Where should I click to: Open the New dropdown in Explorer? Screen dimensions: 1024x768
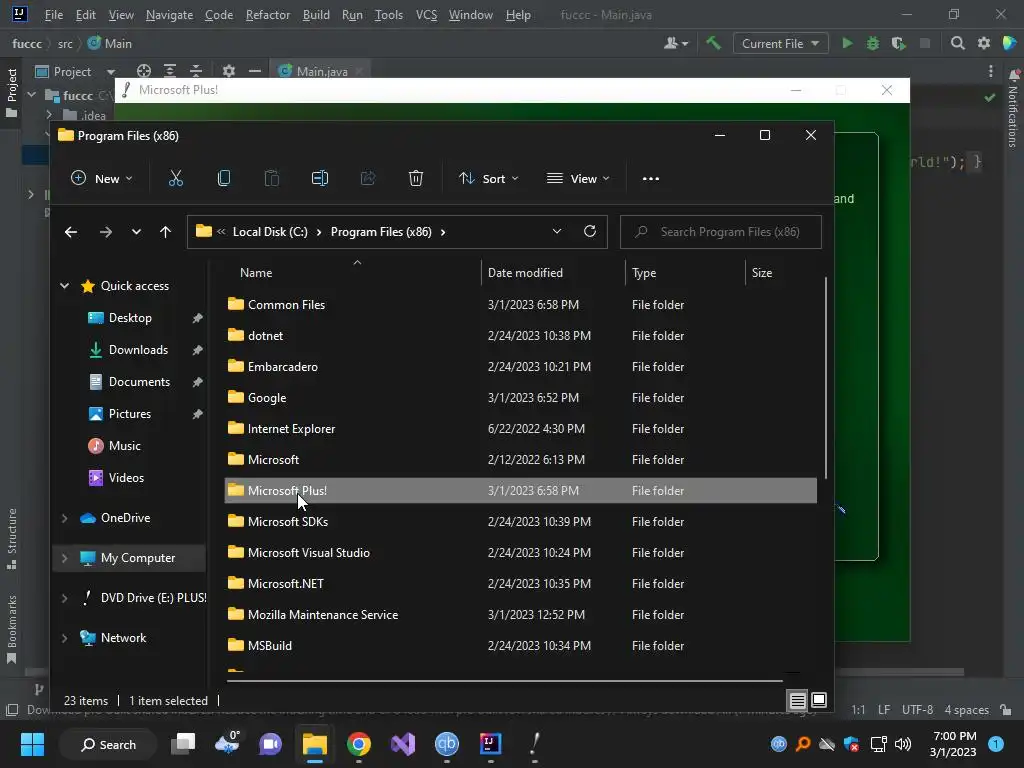coord(101,178)
